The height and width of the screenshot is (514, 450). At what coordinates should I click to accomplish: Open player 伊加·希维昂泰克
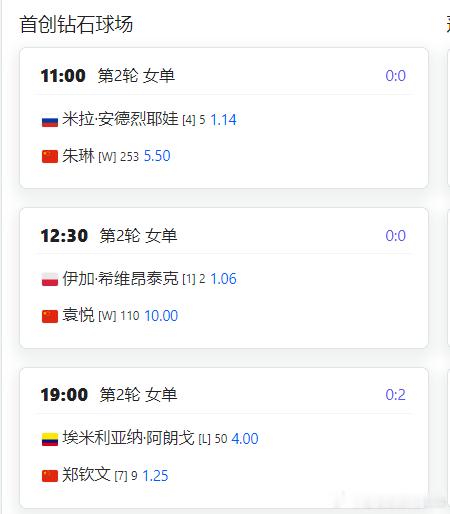click(x=120, y=279)
